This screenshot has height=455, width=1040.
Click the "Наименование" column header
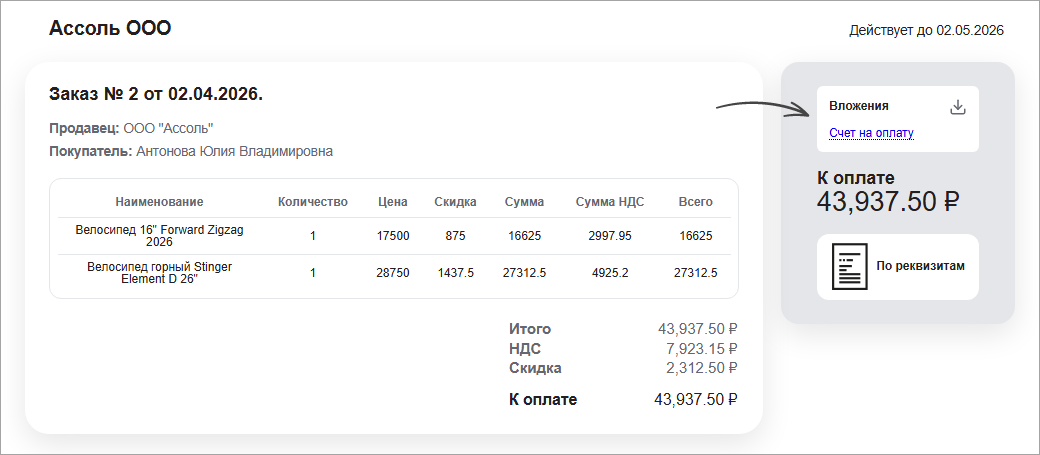159,202
